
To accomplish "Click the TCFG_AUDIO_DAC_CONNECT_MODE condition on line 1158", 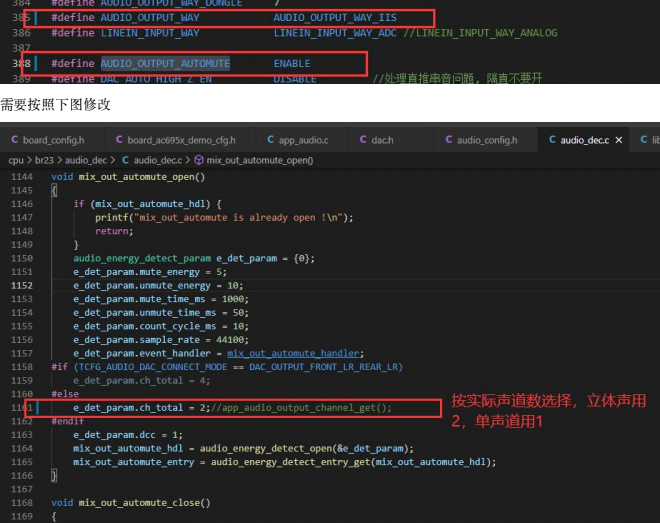I will click(x=238, y=367).
